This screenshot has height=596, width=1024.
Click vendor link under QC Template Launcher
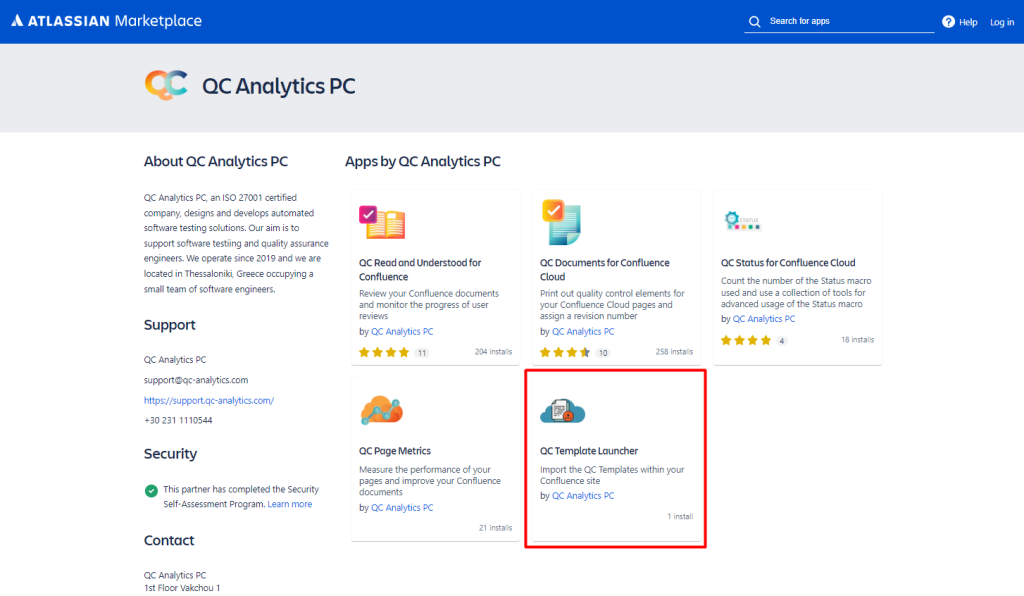[583, 495]
